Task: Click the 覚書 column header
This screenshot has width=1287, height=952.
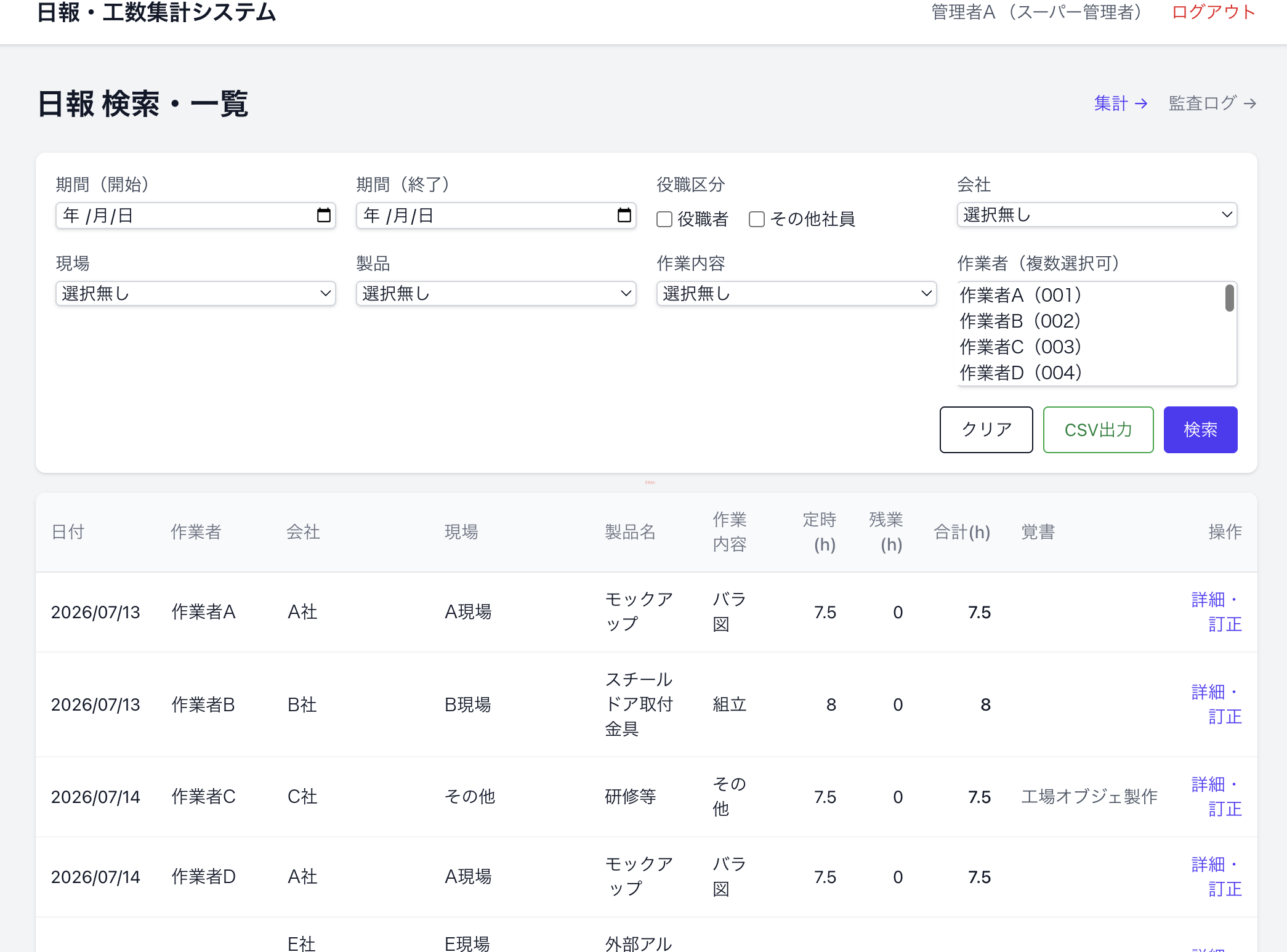Action: click(x=1038, y=532)
